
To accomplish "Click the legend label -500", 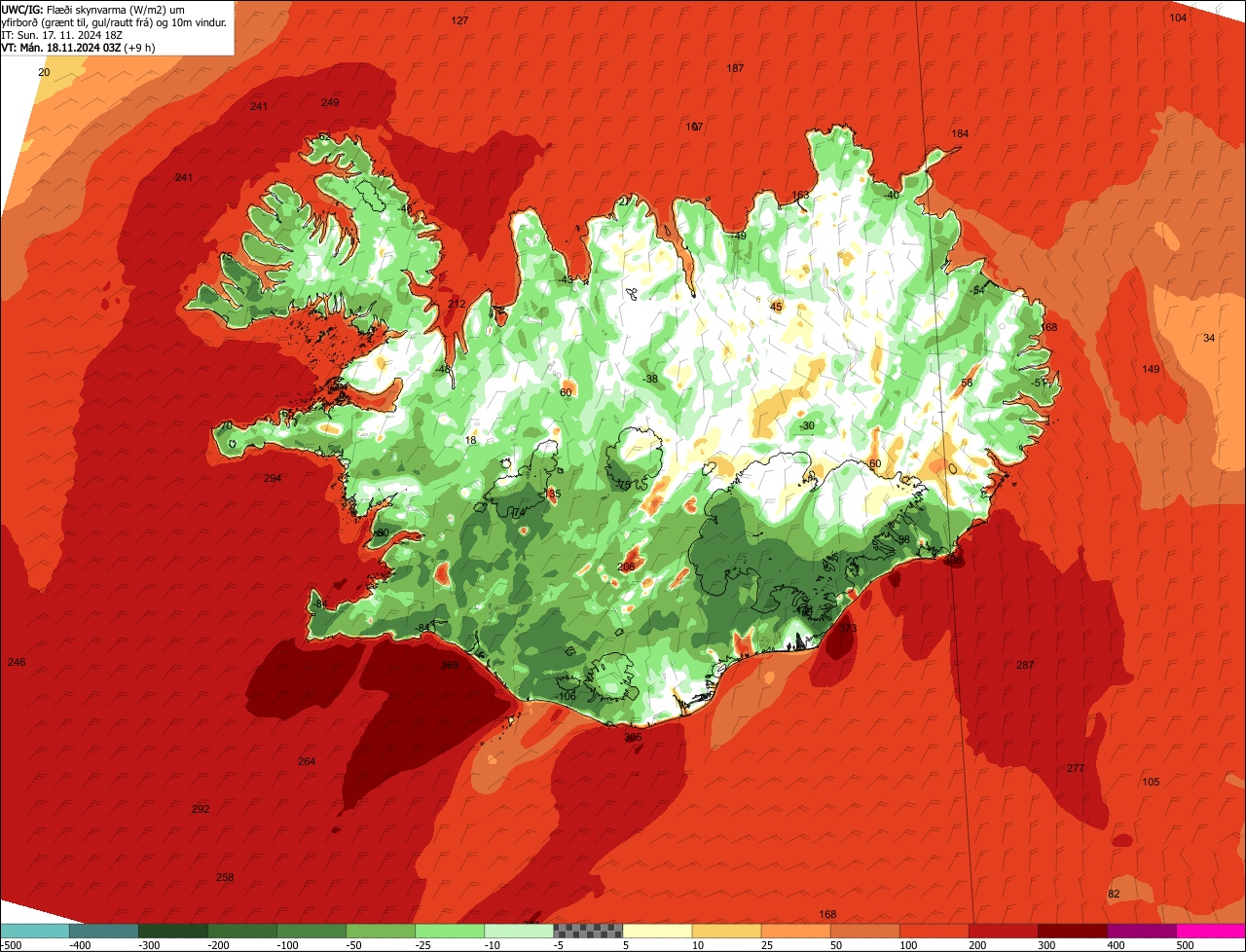I will click(x=12, y=945).
